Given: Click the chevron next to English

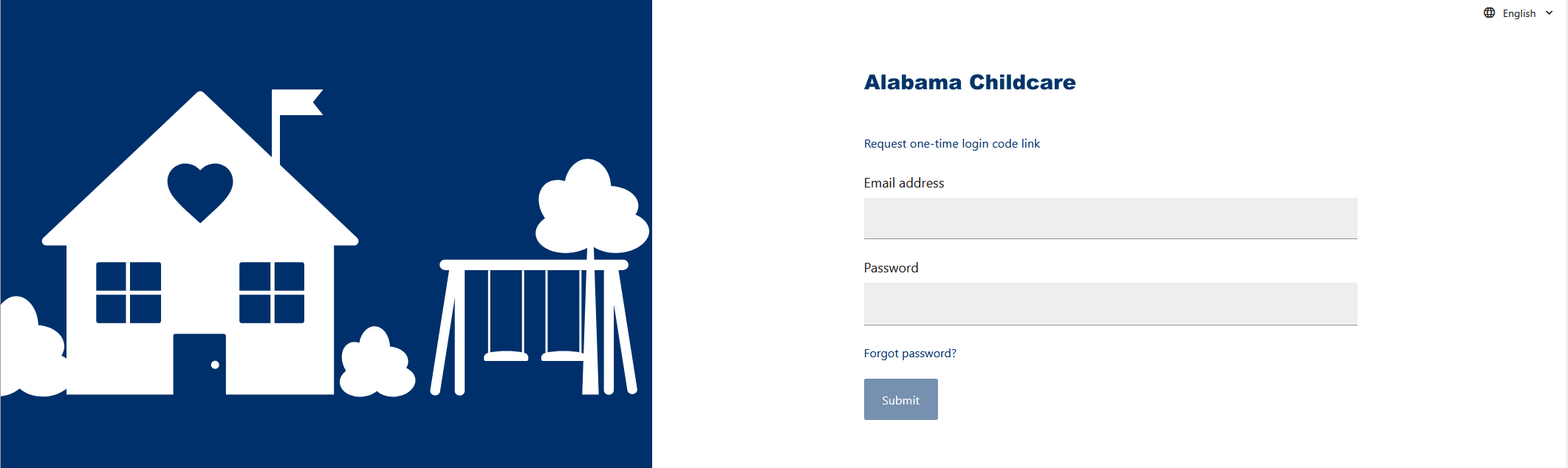Looking at the screenshot, I should pos(1549,13).
